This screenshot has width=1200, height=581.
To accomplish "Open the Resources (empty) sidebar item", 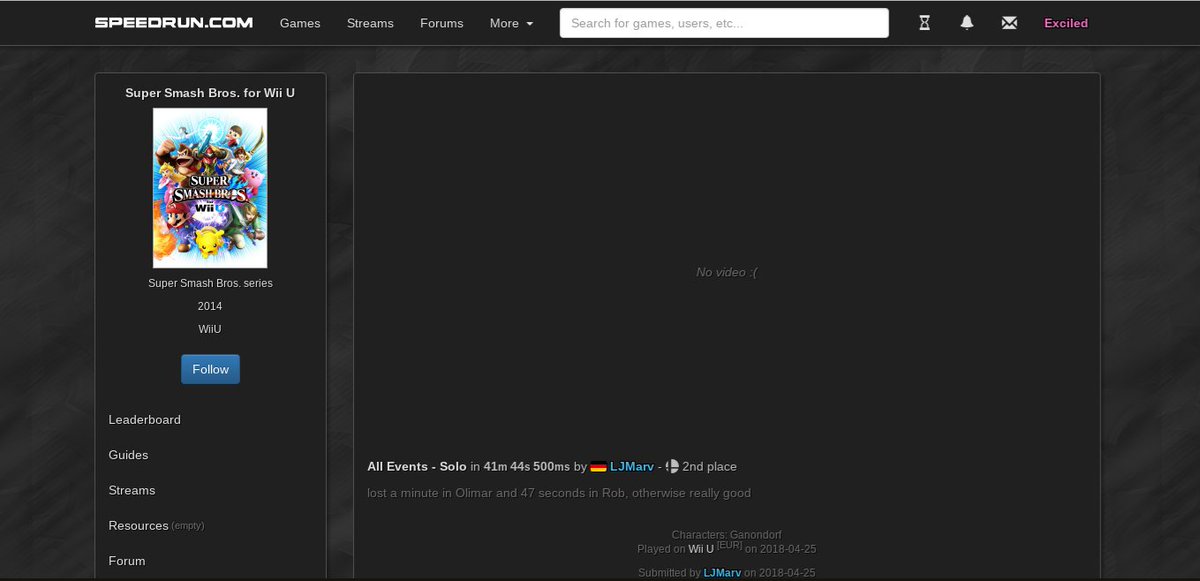I will click(x=156, y=526).
